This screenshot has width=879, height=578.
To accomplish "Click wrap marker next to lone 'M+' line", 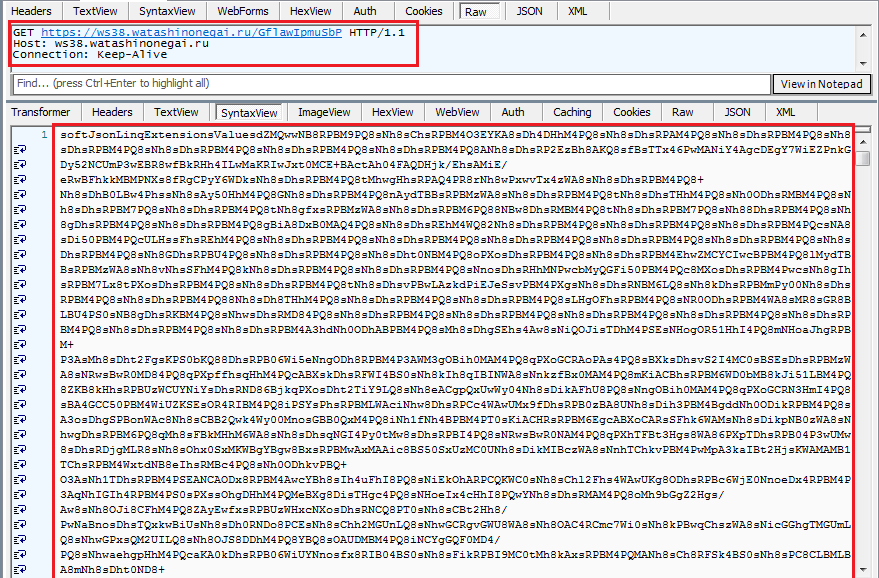I will (18, 343).
